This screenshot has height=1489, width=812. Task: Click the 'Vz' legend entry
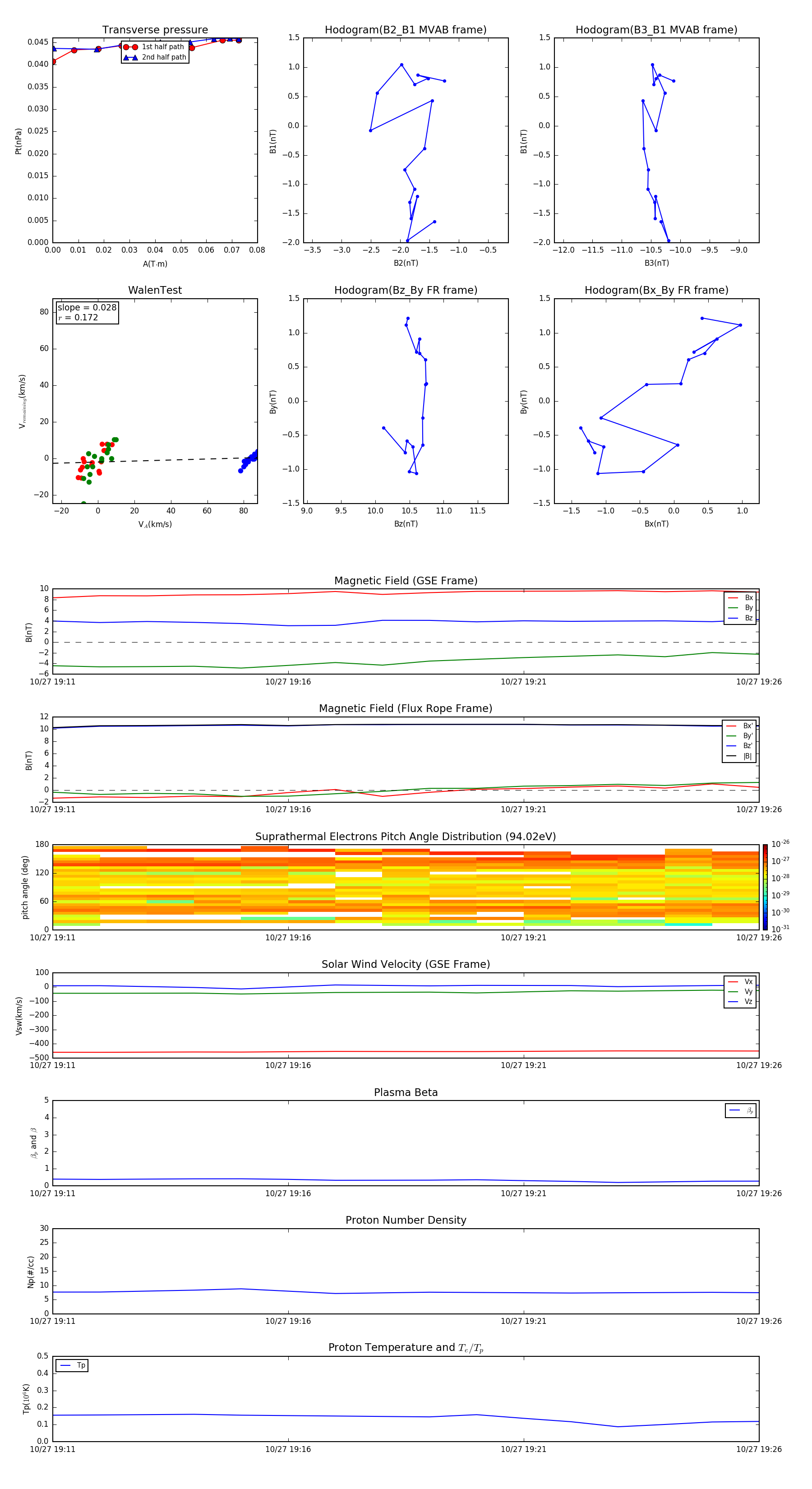[x=740, y=1002]
